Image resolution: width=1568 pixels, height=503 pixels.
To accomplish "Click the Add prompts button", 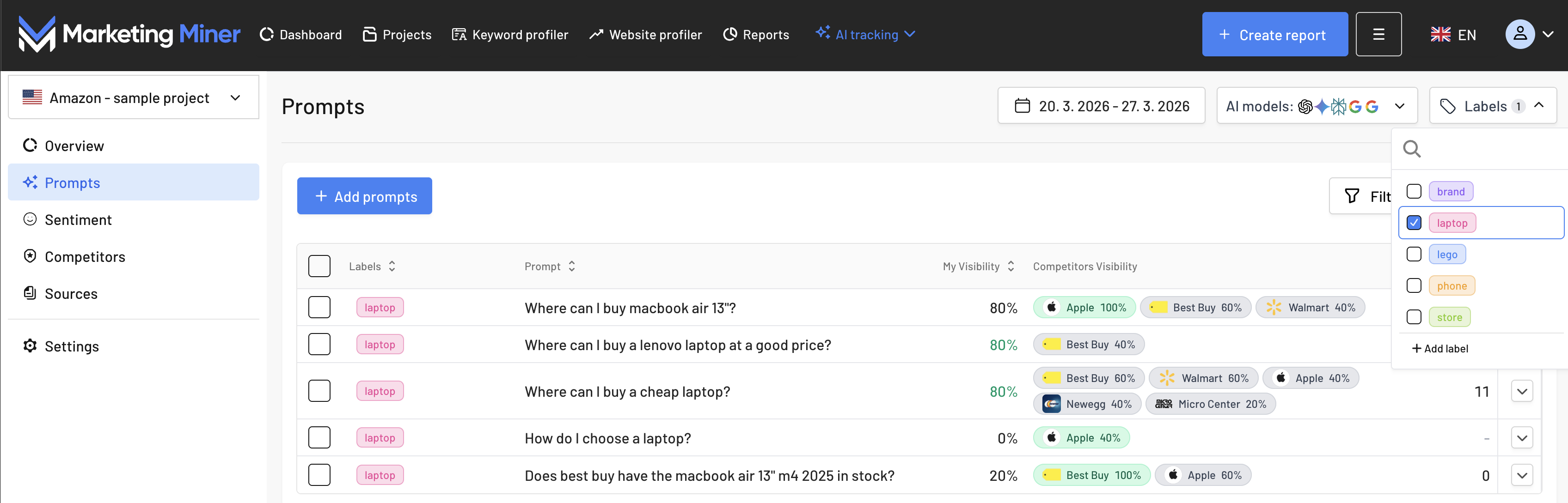I will (x=364, y=196).
